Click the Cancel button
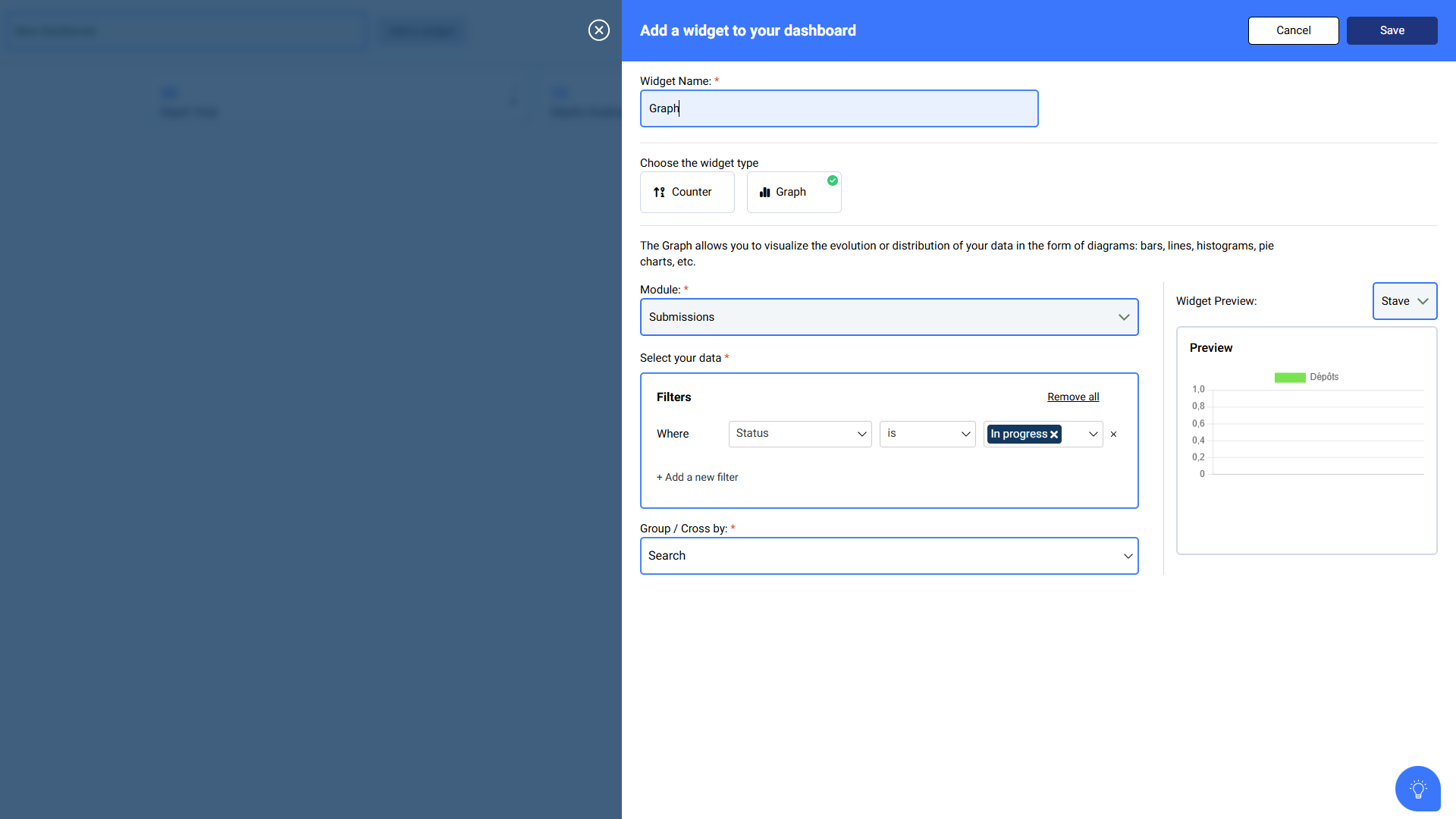Image resolution: width=1456 pixels, height=819 pixels. (1293, 30)
